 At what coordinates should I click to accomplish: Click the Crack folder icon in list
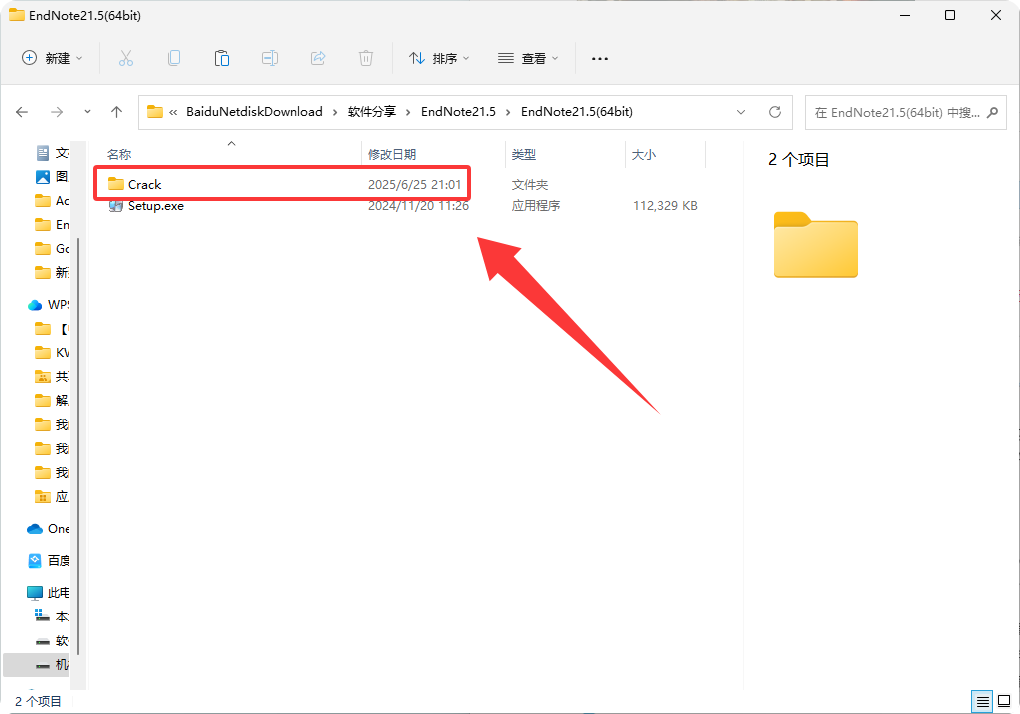pos(116,185)
